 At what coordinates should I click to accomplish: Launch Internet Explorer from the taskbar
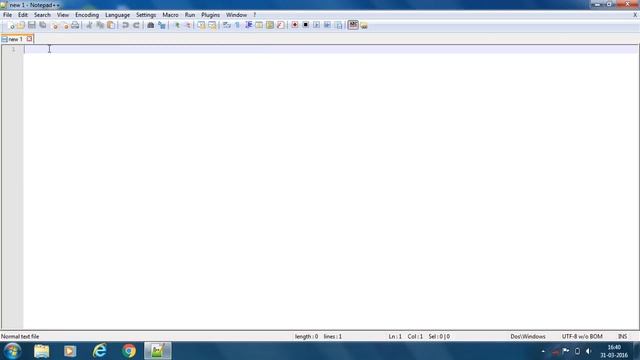(x=100, y=351)
